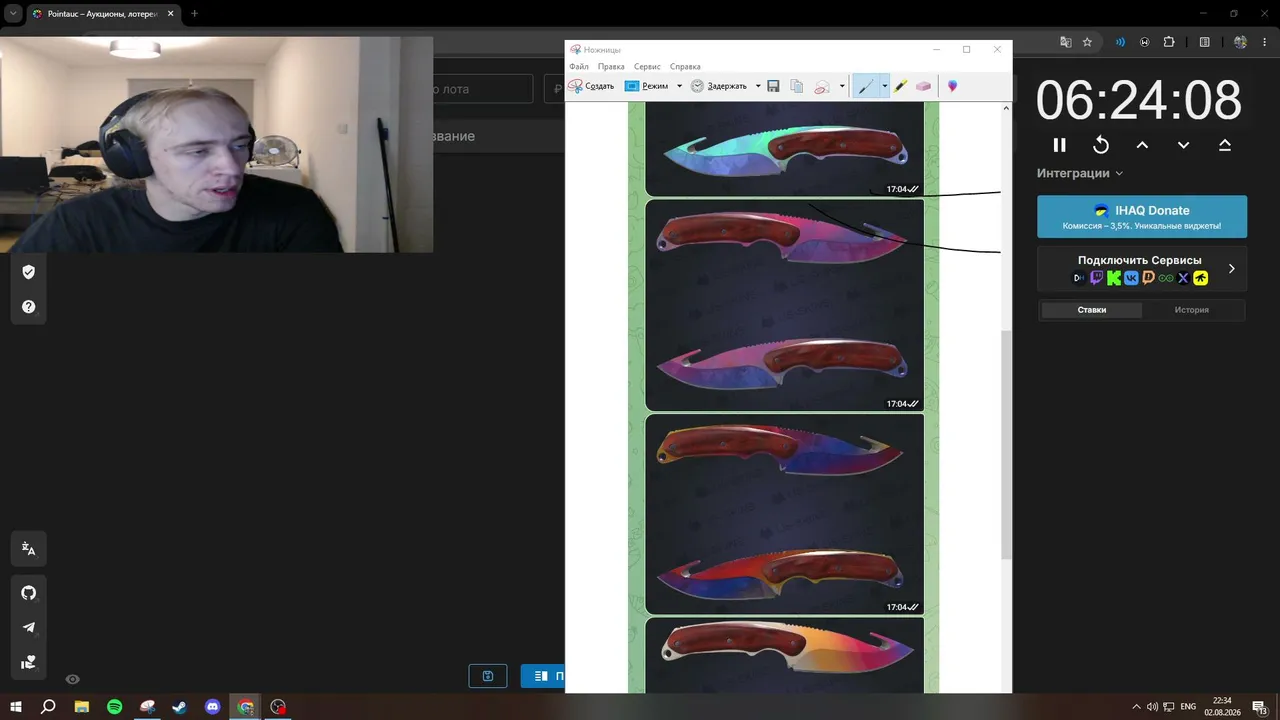Open the pen color dropdown arrow
Image resolution: width=1280 pixels, height=720 pixels.
[x=884, y=86]
